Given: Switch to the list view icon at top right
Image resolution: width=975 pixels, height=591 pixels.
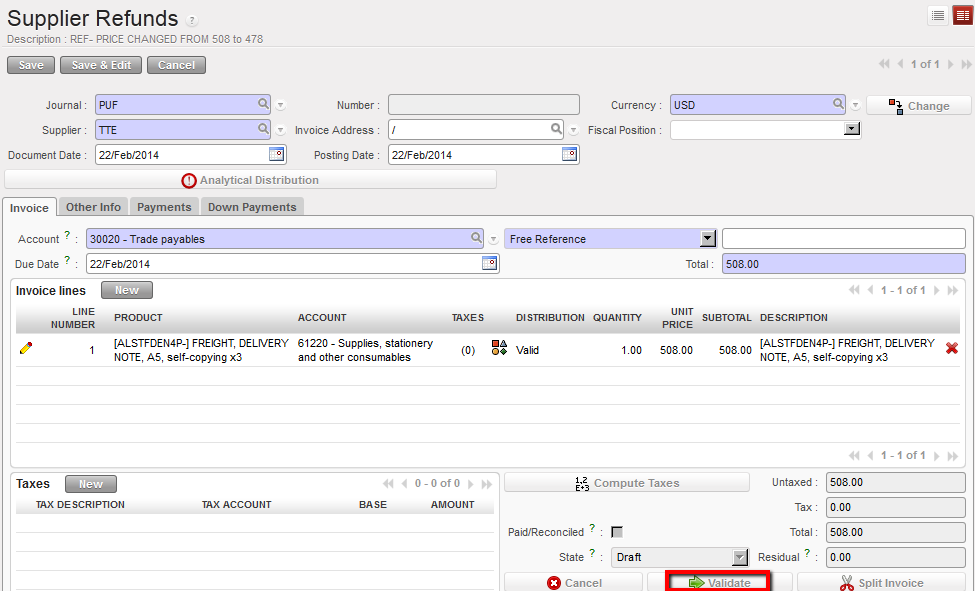Looking at the screenshot, I should click(x=938, y=15).
